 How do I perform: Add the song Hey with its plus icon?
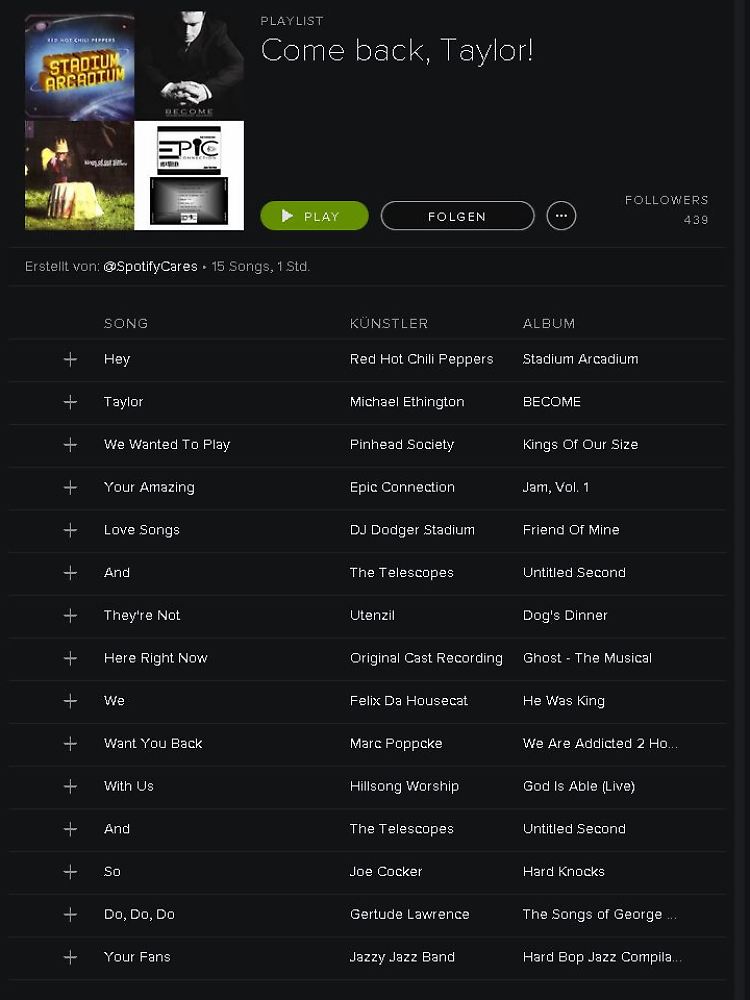click(70, 360)
